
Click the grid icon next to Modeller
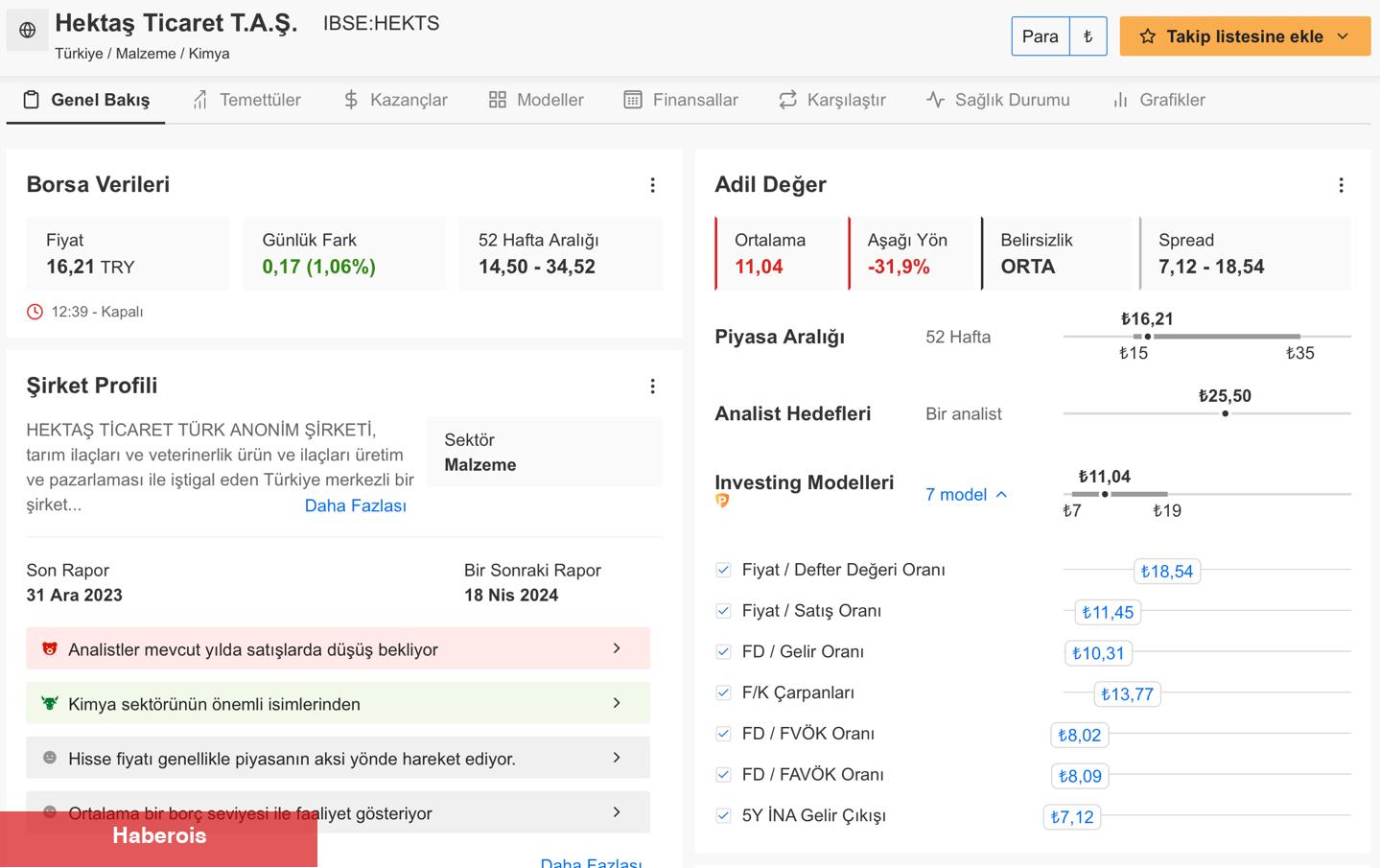tap(497, 100)
